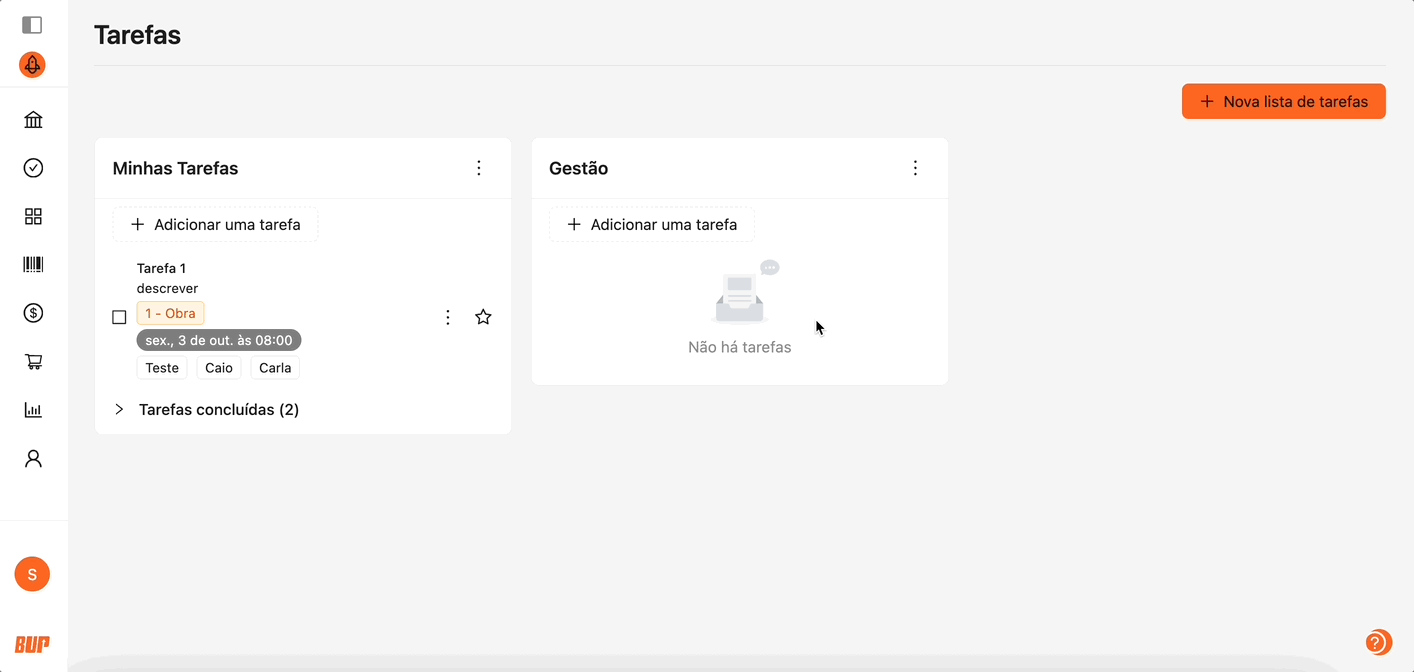Toggle the sidebar collapse icon

point(32,25)
